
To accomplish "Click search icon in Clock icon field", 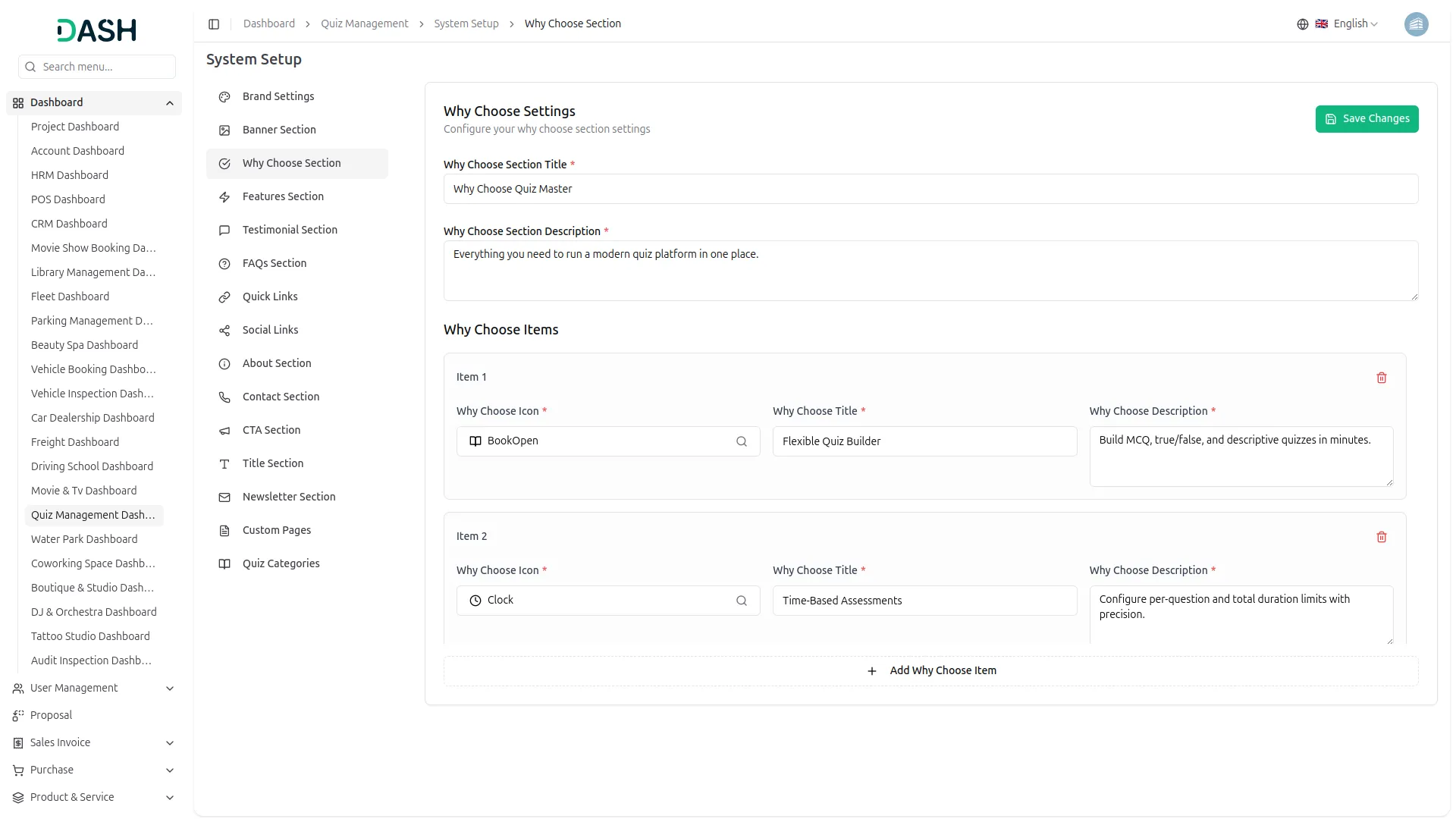I will tap(741, 601).
